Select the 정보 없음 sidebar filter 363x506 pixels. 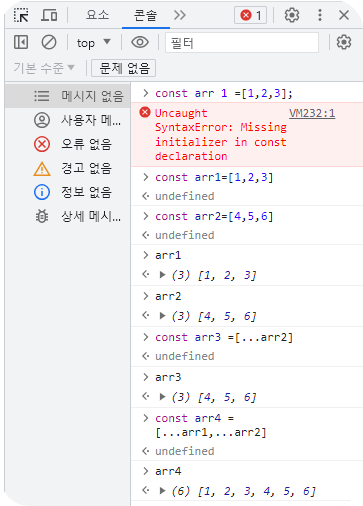click(68, 192)
